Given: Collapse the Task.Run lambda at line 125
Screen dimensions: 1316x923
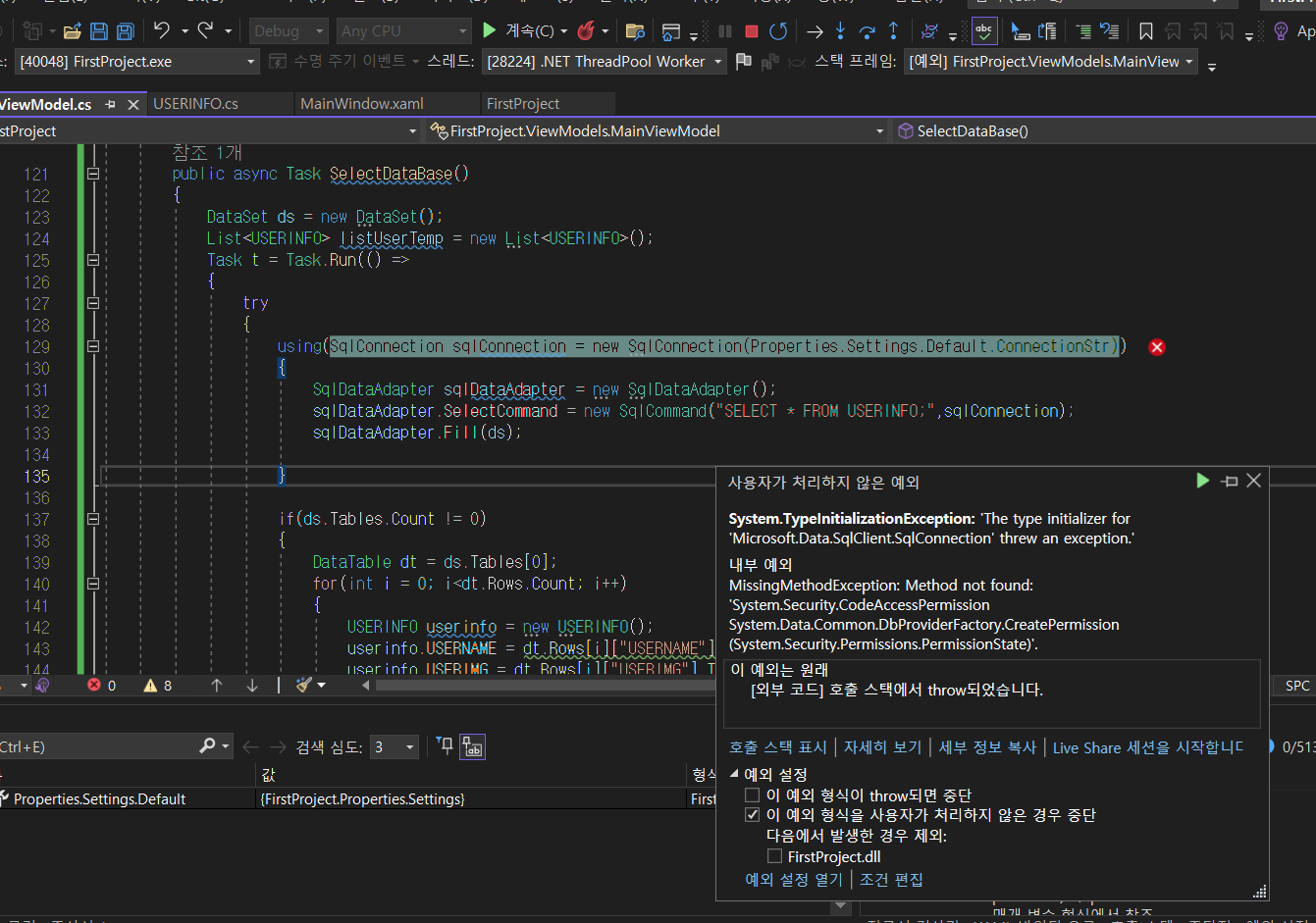Looking at the screenshot, I should 93,260.
